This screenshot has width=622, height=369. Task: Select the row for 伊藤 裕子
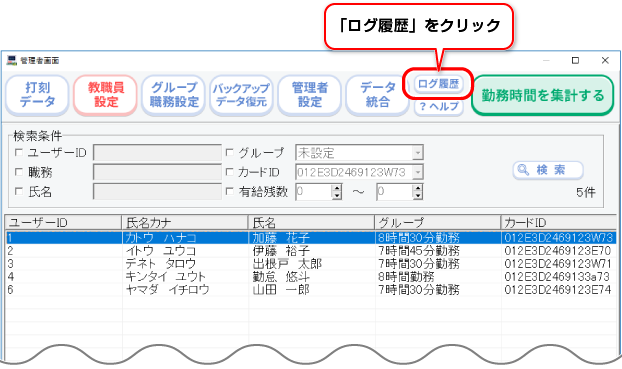pos(311,251)
